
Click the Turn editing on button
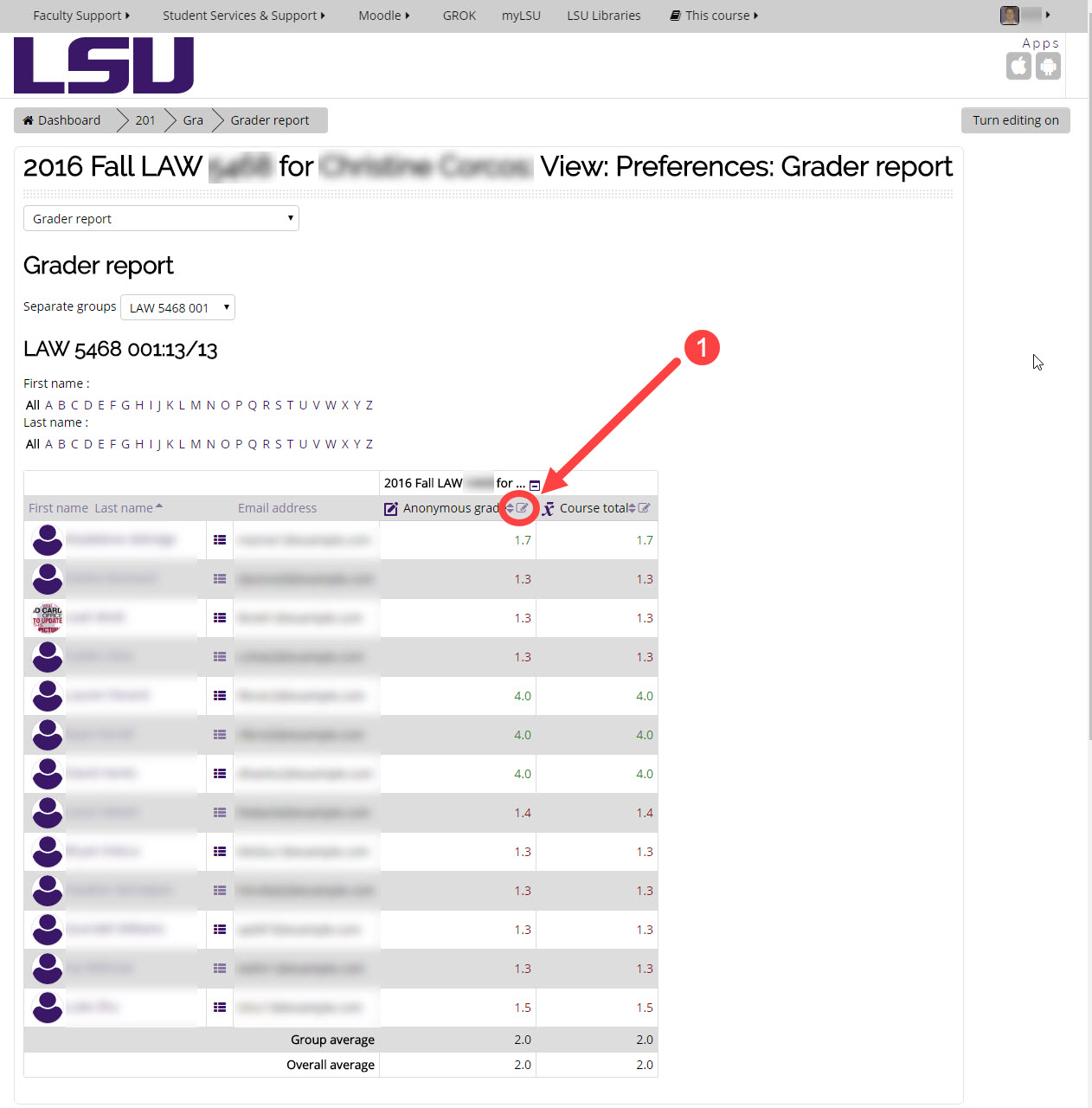[x=1016, y=120]
